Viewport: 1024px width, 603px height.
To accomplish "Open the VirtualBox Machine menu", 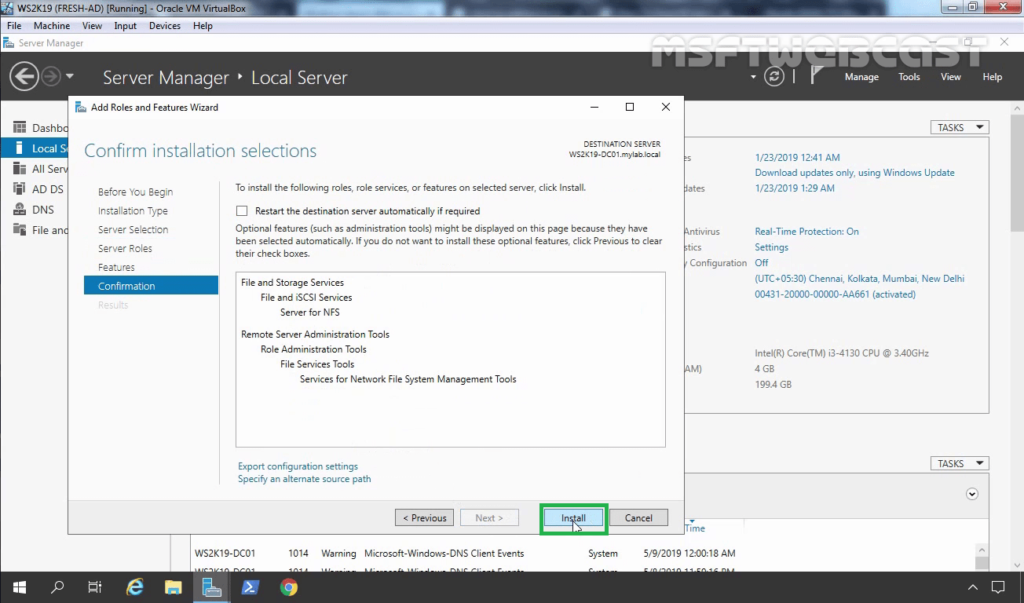I will click(x=52, y=26).
